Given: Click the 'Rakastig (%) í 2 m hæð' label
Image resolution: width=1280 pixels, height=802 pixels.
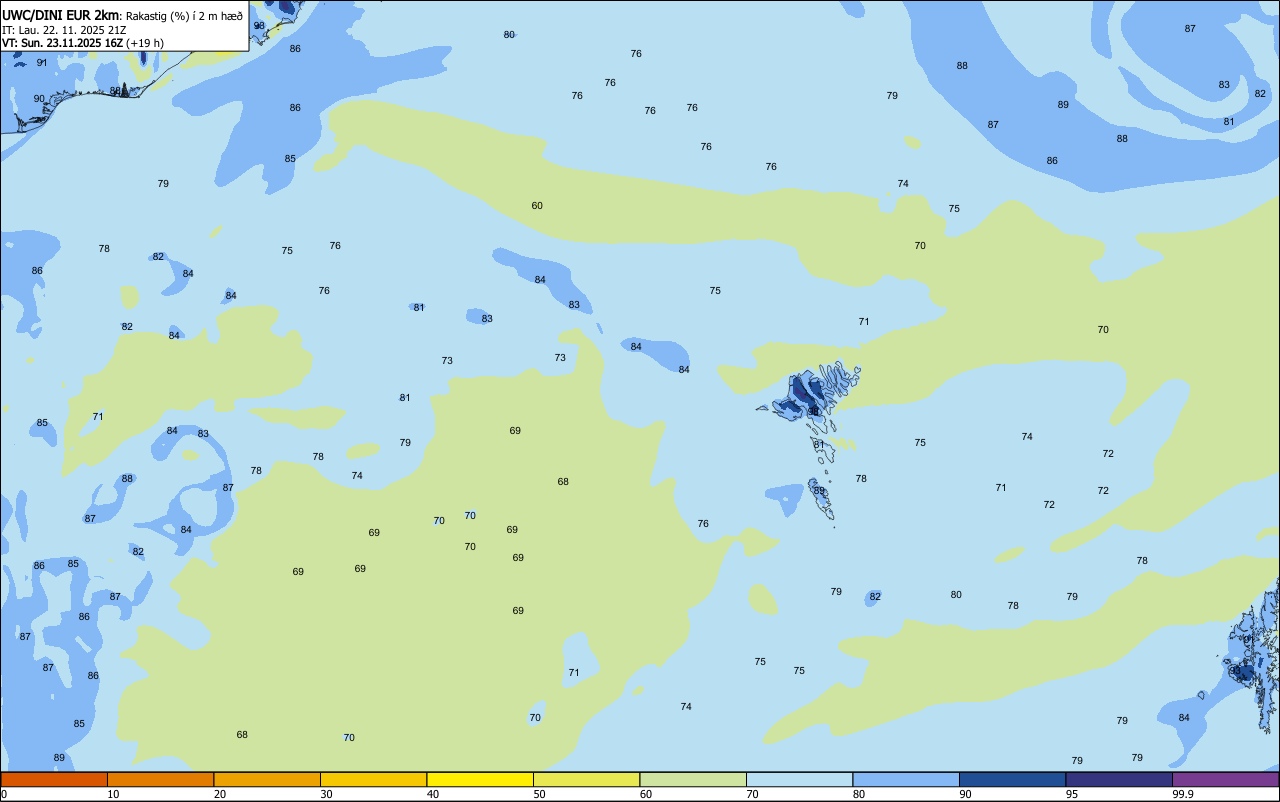Looking at the screenshot, I should coord(184,16).
